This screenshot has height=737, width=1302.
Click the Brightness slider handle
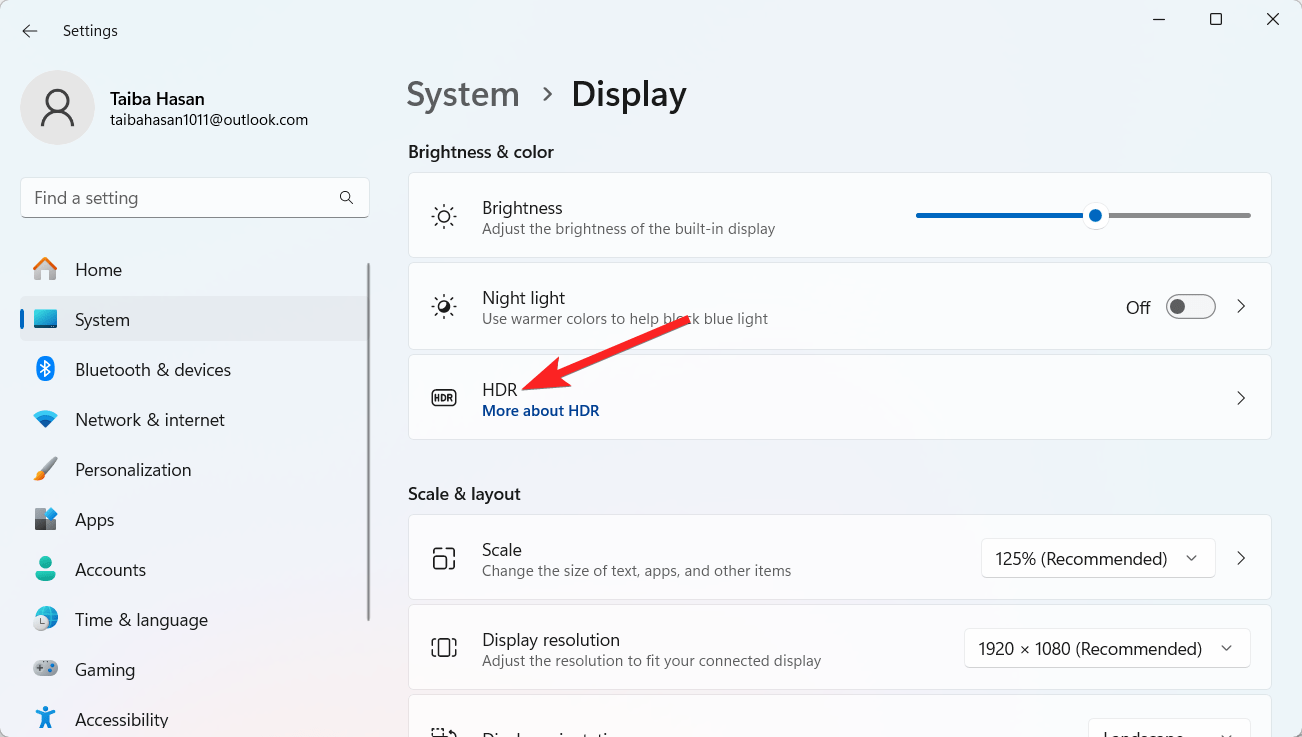click(1095, 215)
